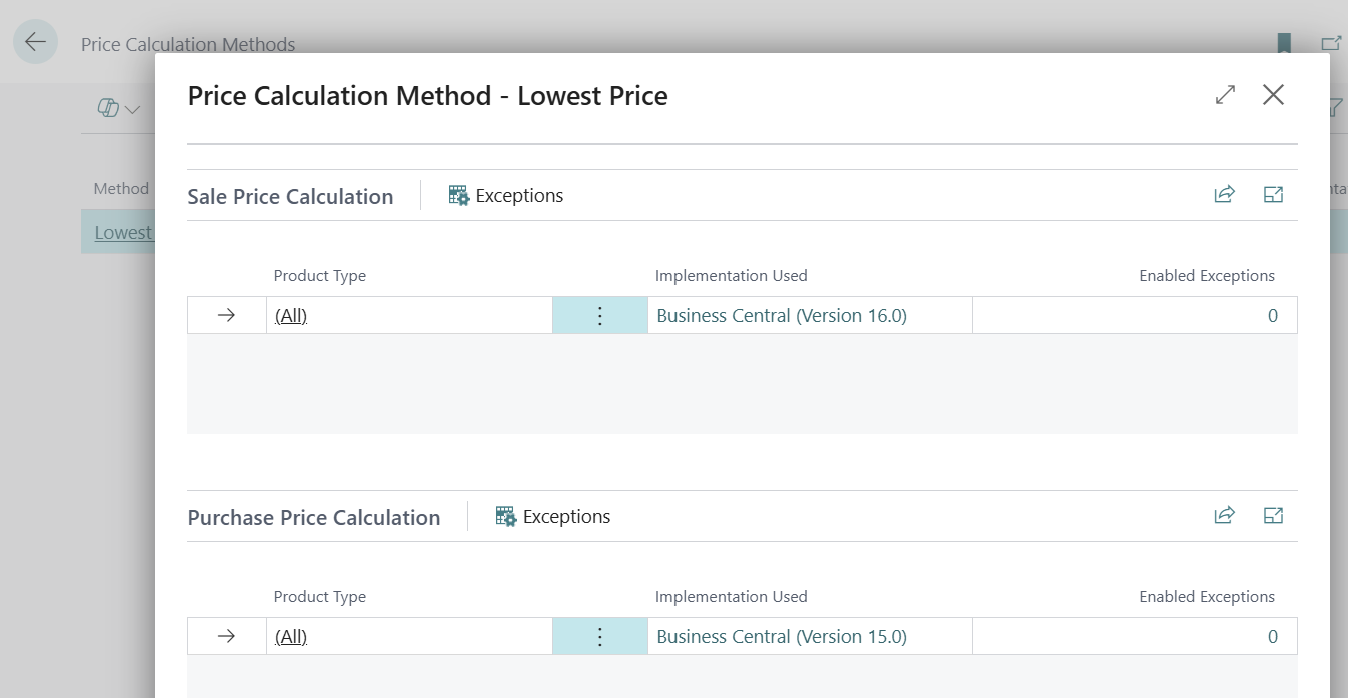The width and height of the screenshot is (1348, 698).
Task: Click the Lowest link in the background list
Action: coord(124,233)
